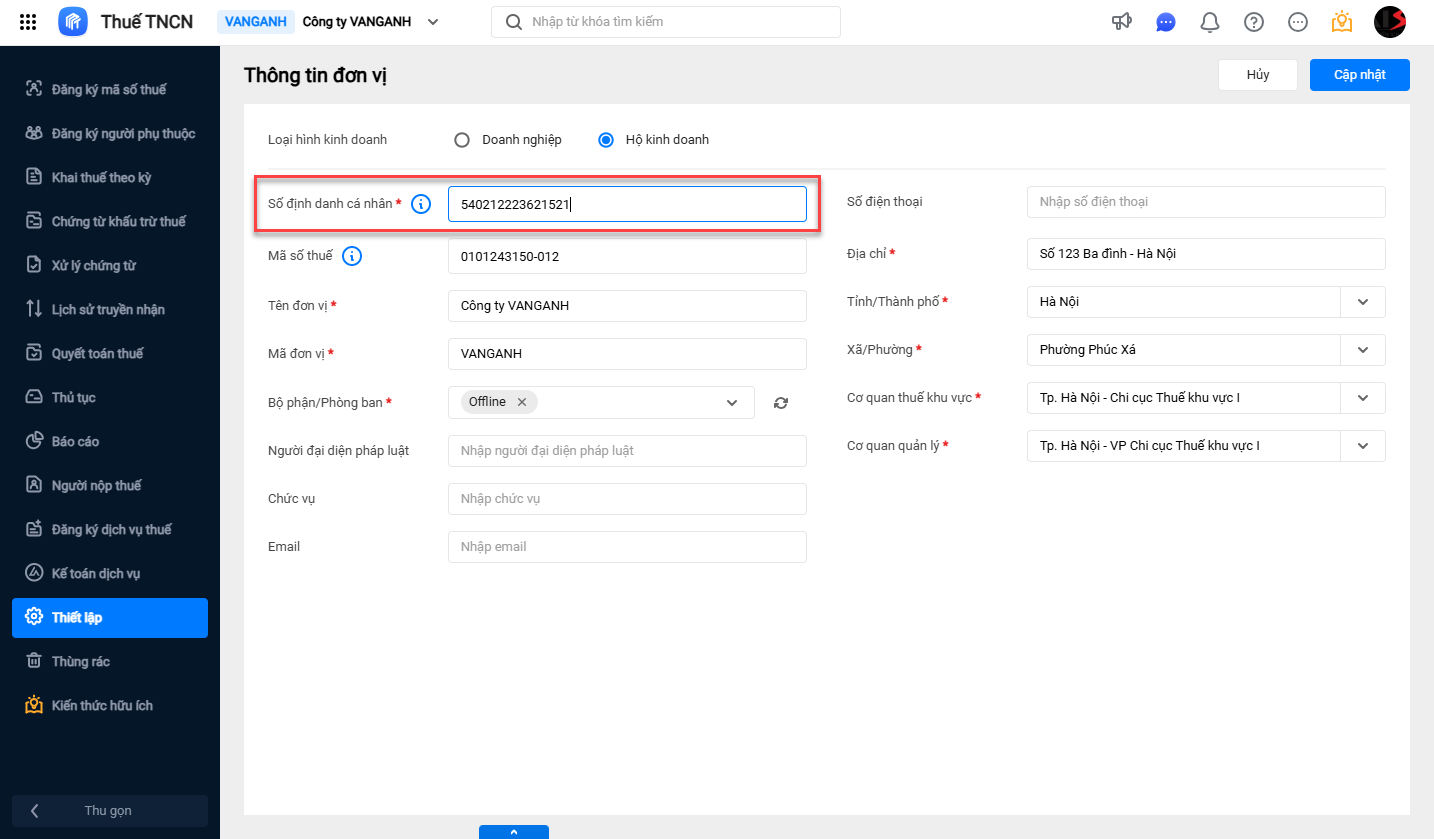Open the Cơ quan quản lý dropdown
The image size is (1434, 839).
1362,446
